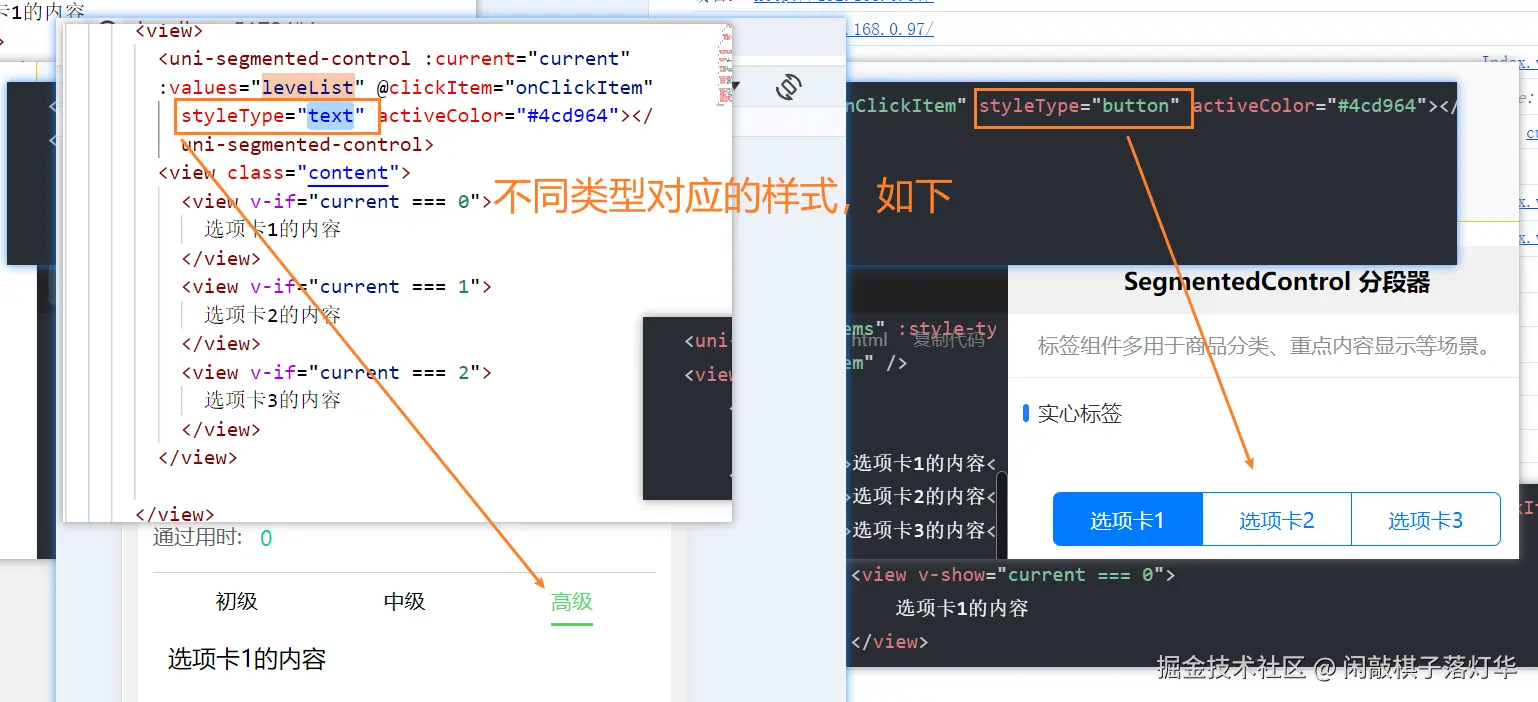This screenshot has width=1538, height=702.
Task: Click the styleType="button" attribute in code
Action: 1080,105
